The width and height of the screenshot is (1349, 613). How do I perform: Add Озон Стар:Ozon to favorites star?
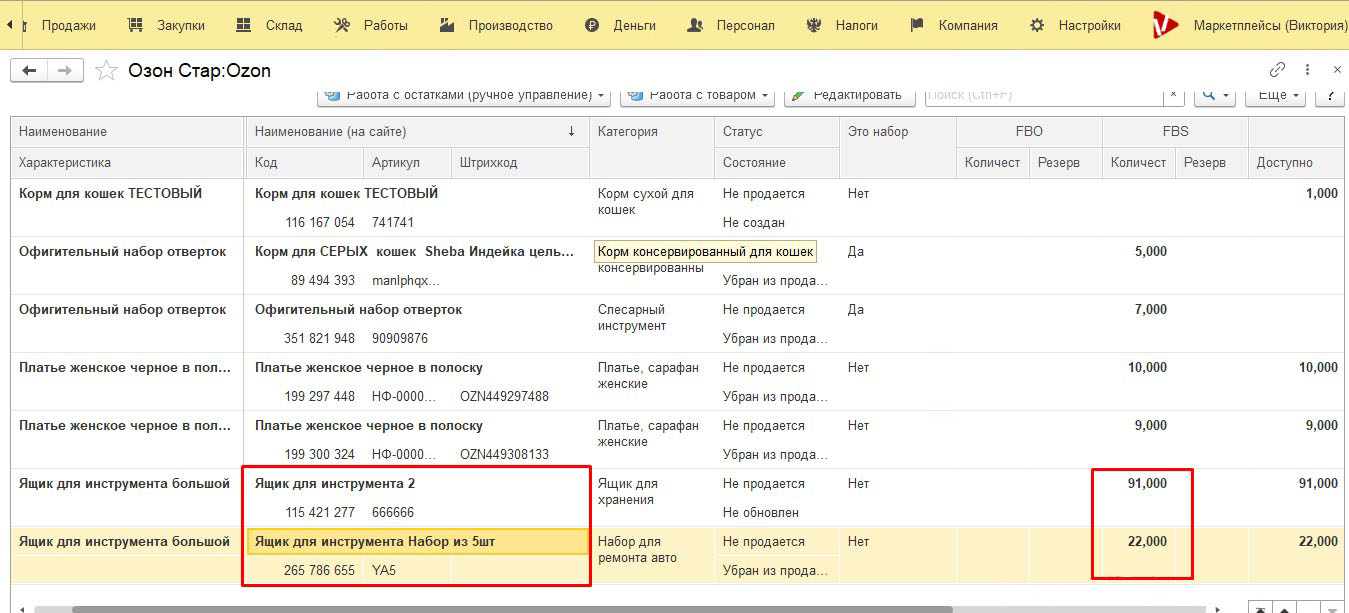tap(106, 70)
